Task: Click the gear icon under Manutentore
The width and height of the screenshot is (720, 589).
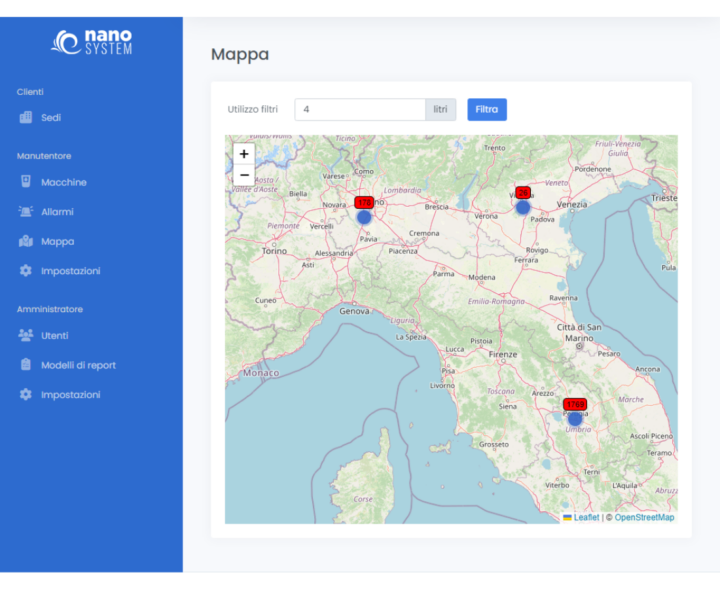Action: click(26, 271)
